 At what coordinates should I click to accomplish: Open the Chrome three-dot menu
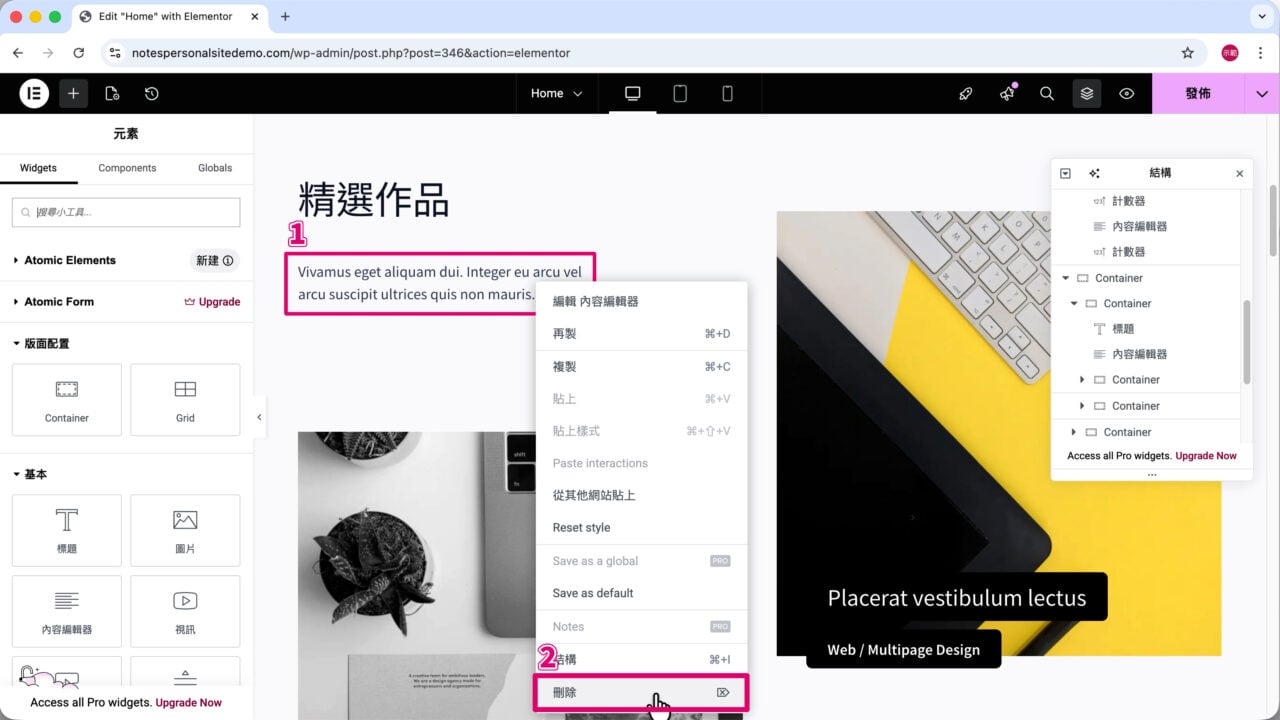tap(1260, 53)
